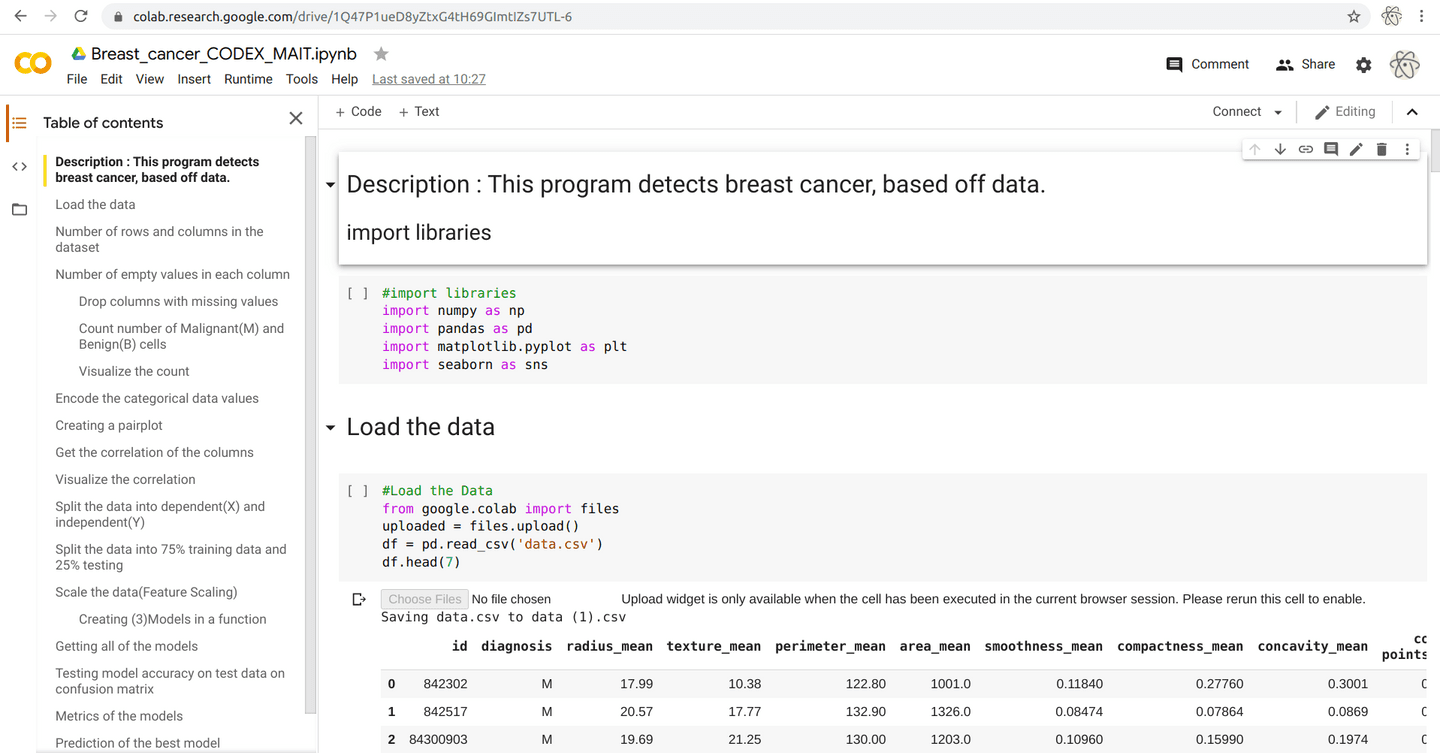
Task: Collapse the Load the data section
Action: [x=330, y=428]
